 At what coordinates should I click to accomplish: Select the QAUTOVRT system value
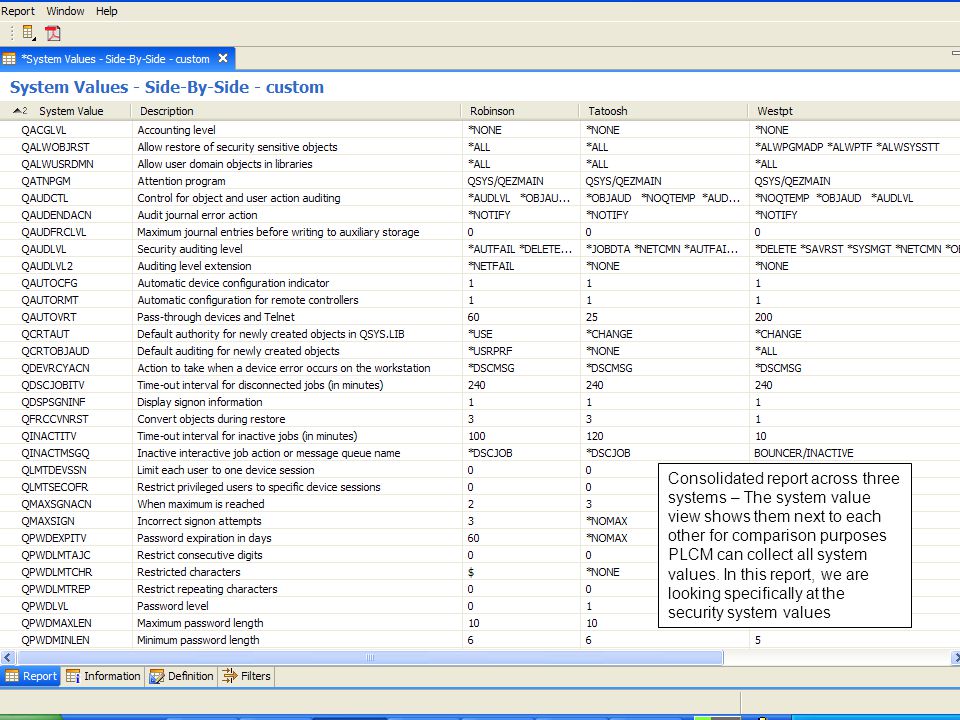(48, 317)
